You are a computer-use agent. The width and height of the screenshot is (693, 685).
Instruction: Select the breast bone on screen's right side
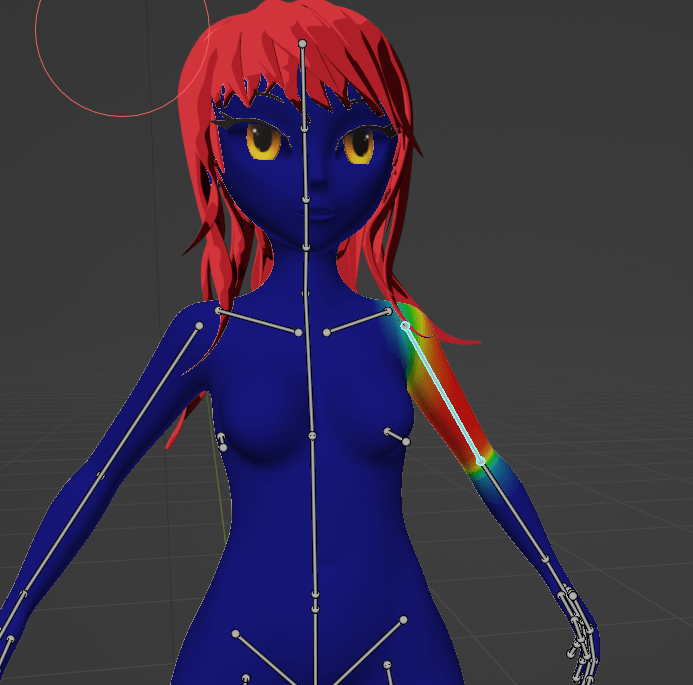(x=397, y=436)
